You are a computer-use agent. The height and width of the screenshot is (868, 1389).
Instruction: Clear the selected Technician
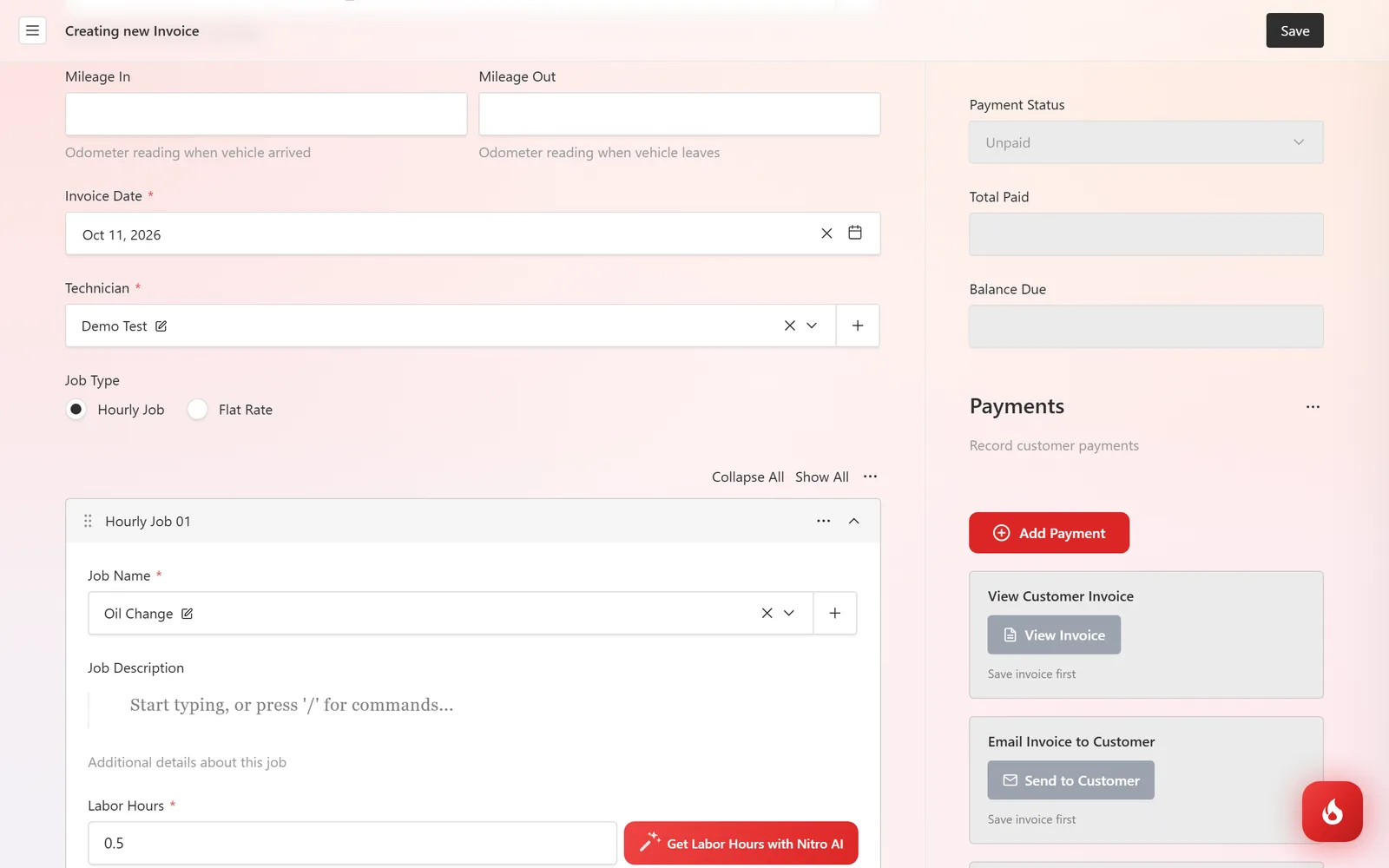click(x=790, y=325)
